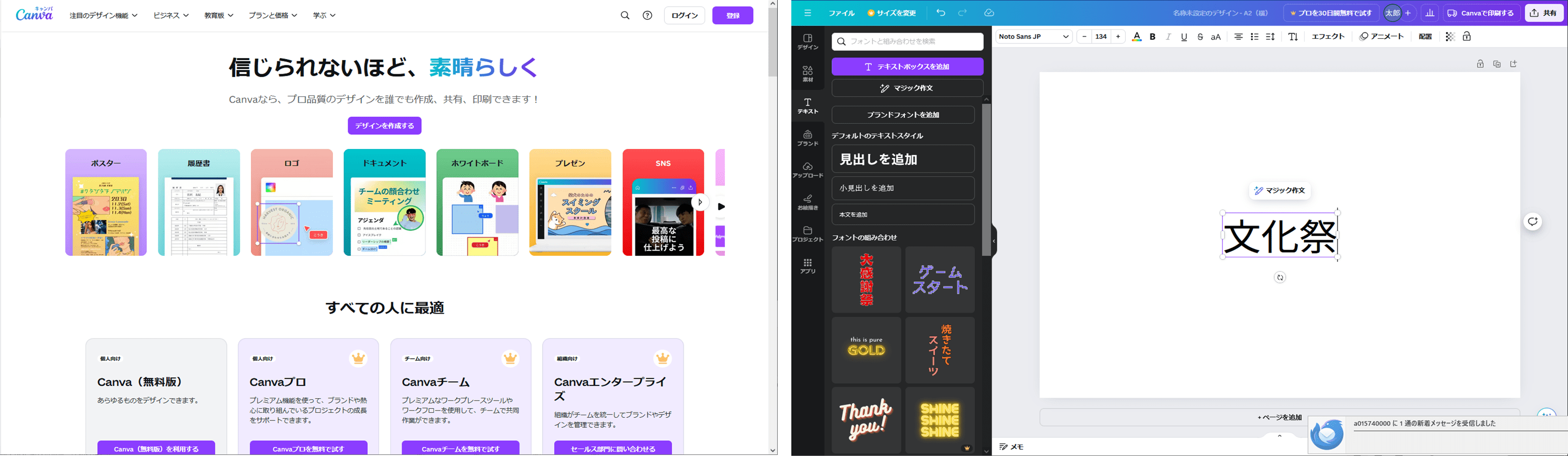Duplicate the page with copy icon
The height and width of the screenshot is (456, 1568).
tap(1497, 64)
